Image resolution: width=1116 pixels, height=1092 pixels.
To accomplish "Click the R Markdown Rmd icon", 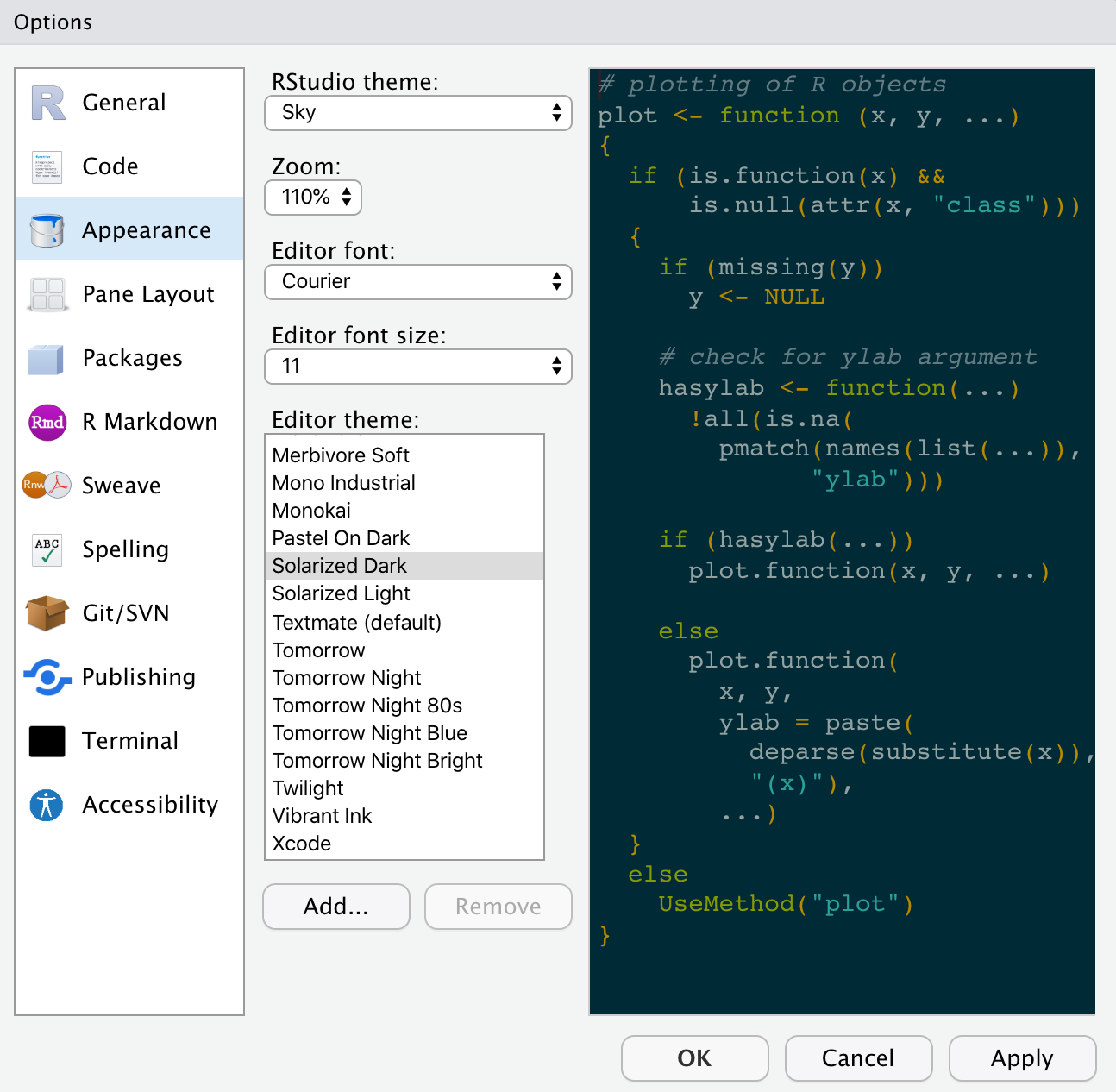I will tap(47, 422).
